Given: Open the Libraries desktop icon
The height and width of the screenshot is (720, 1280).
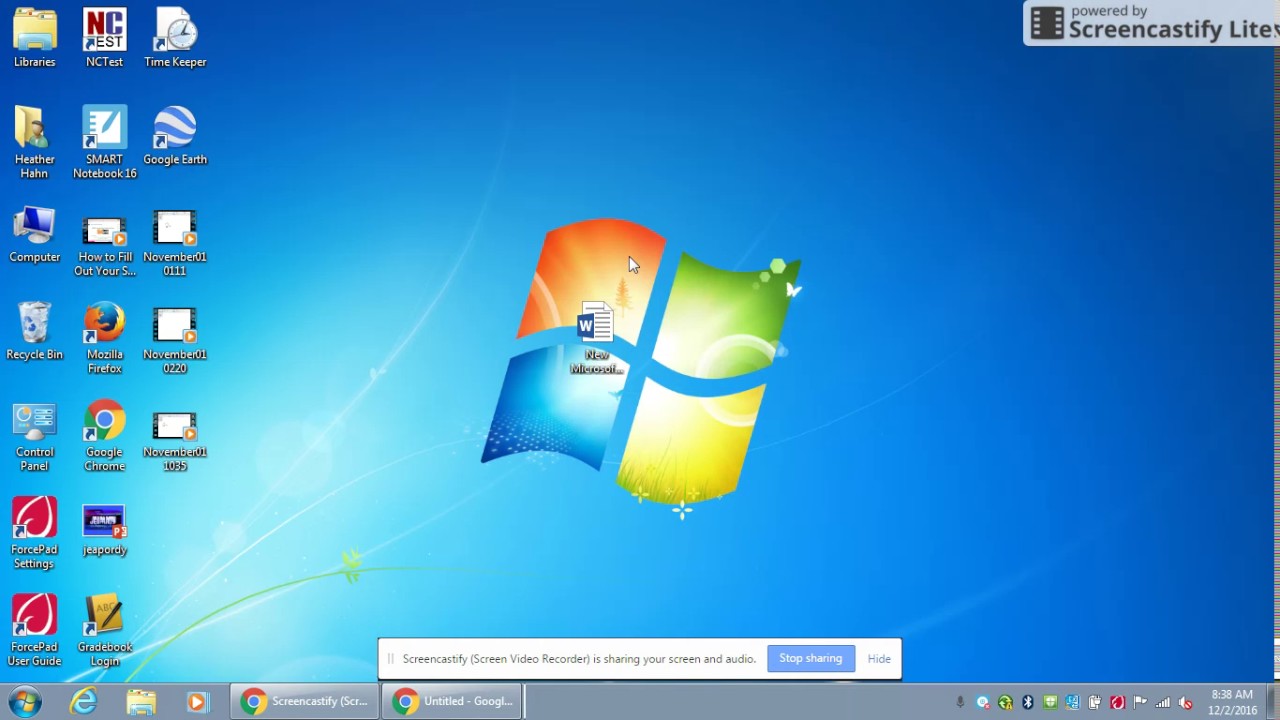Looking at the screenshot, I should pos(34,38).
